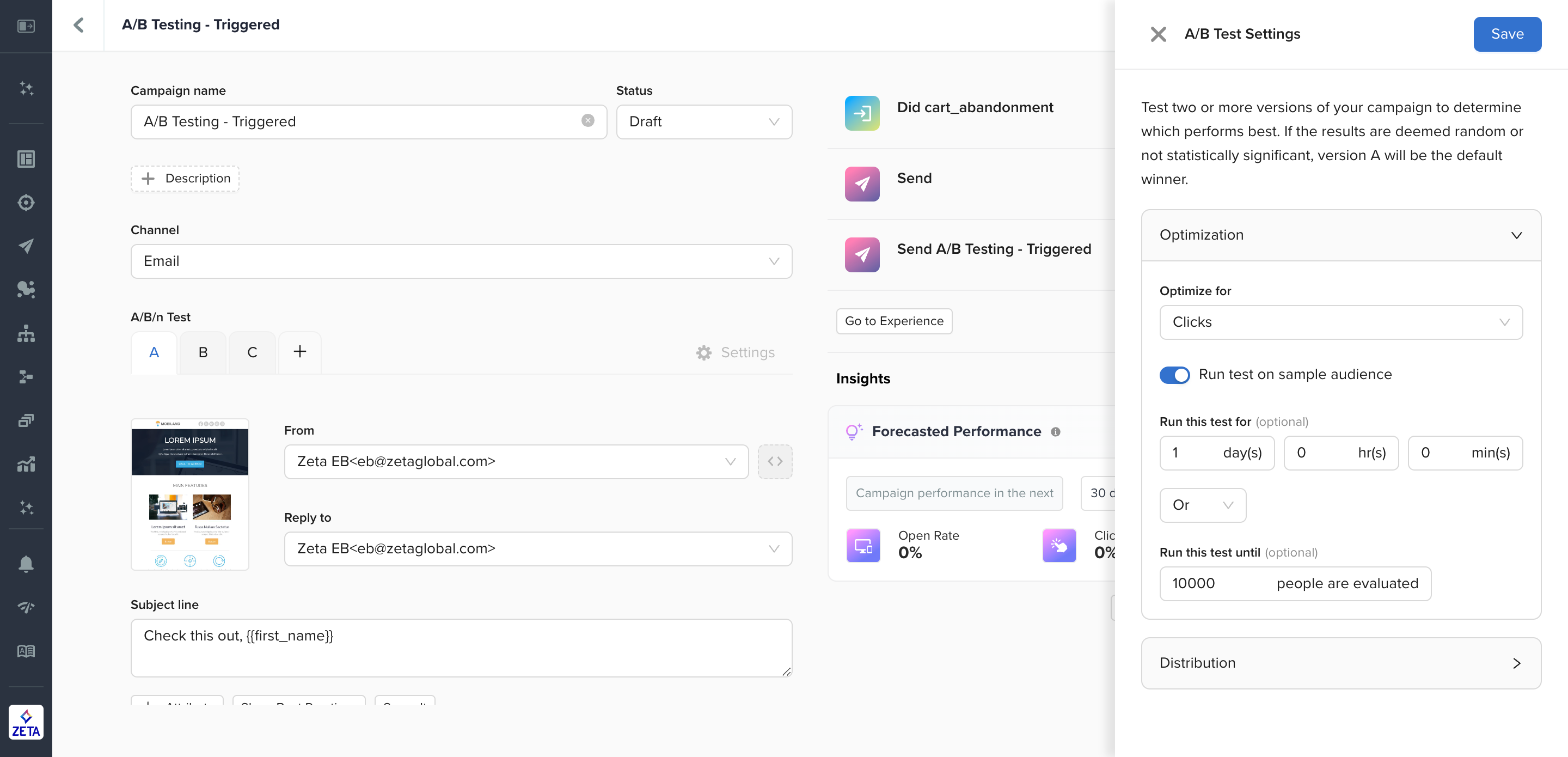Switch to variant C tab

click(252, 352)
